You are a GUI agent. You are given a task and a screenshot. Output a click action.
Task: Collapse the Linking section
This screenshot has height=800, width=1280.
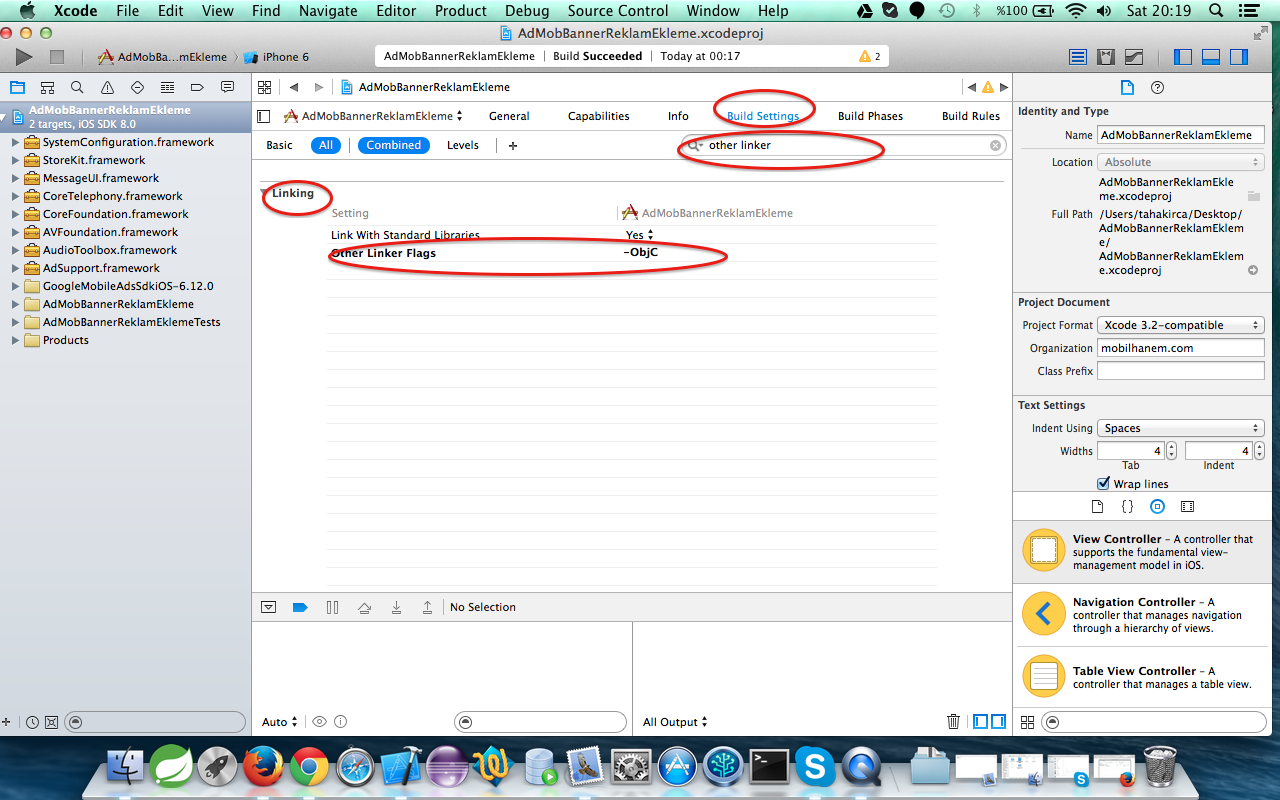pyautogui.click(x=264, y=193)
